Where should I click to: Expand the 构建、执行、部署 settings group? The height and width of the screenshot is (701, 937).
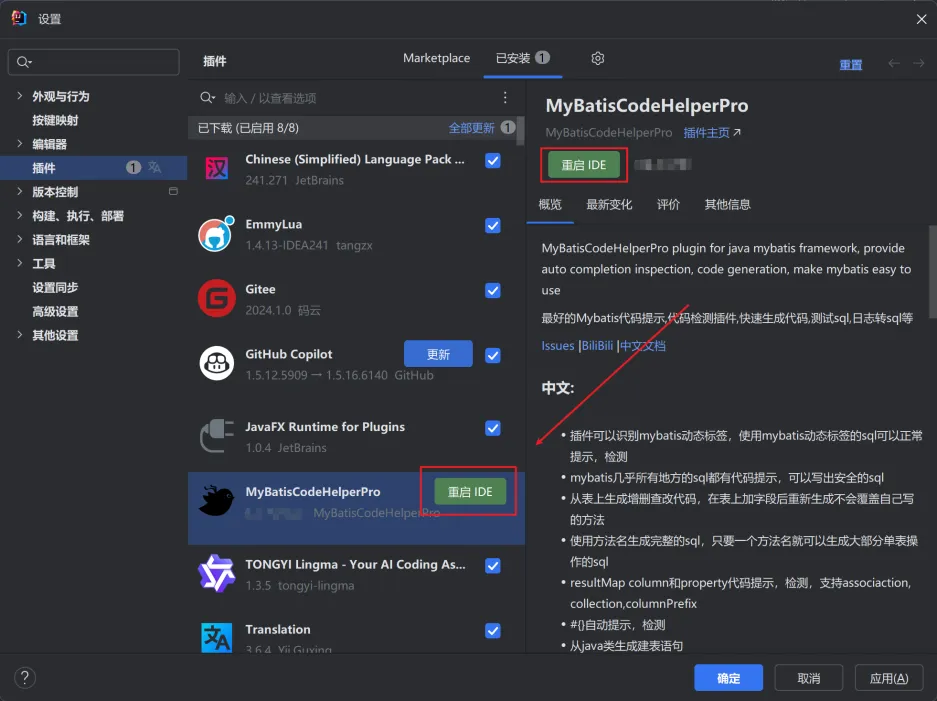coord(20,215)
